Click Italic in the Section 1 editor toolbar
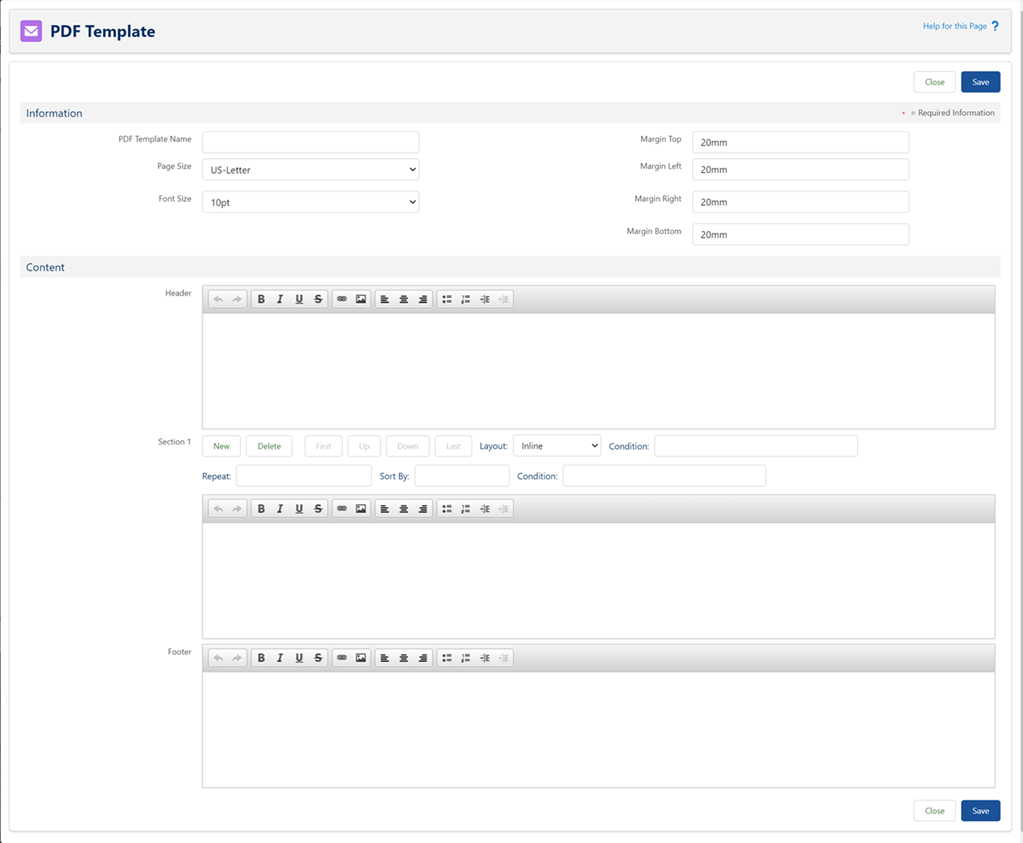 click(x=280, y=509)
